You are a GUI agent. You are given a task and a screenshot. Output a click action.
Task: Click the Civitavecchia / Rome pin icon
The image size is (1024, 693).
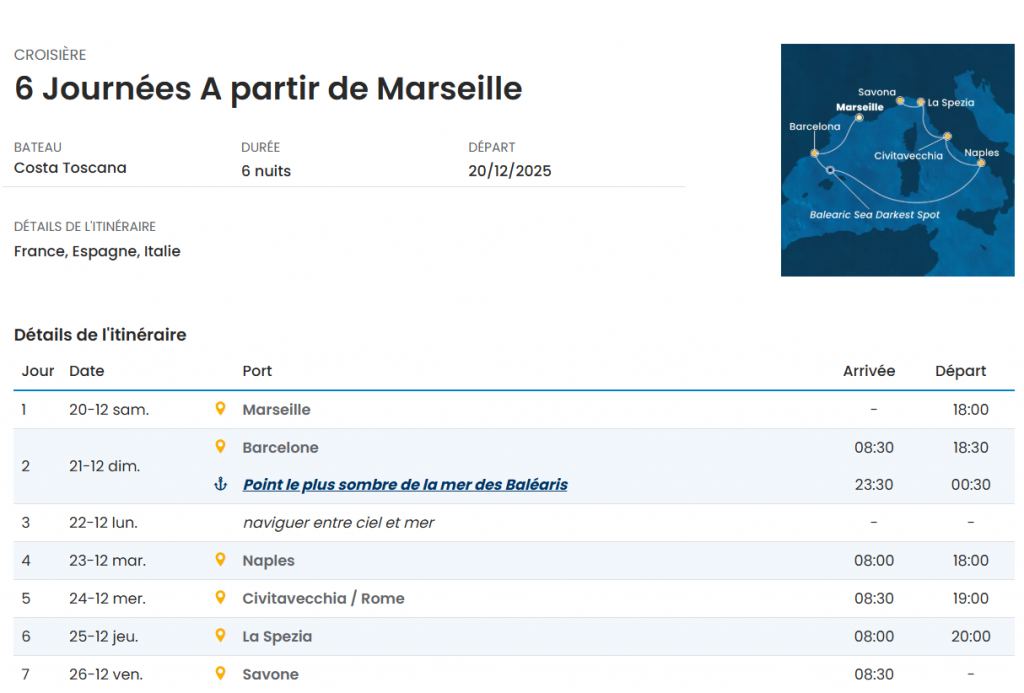point(220,598)
